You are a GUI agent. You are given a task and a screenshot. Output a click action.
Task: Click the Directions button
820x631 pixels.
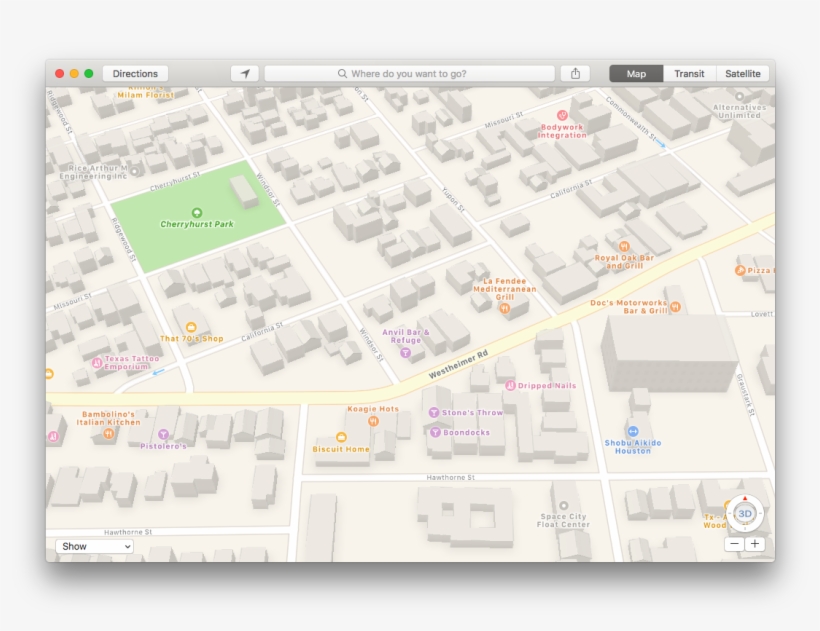[135, 72]
